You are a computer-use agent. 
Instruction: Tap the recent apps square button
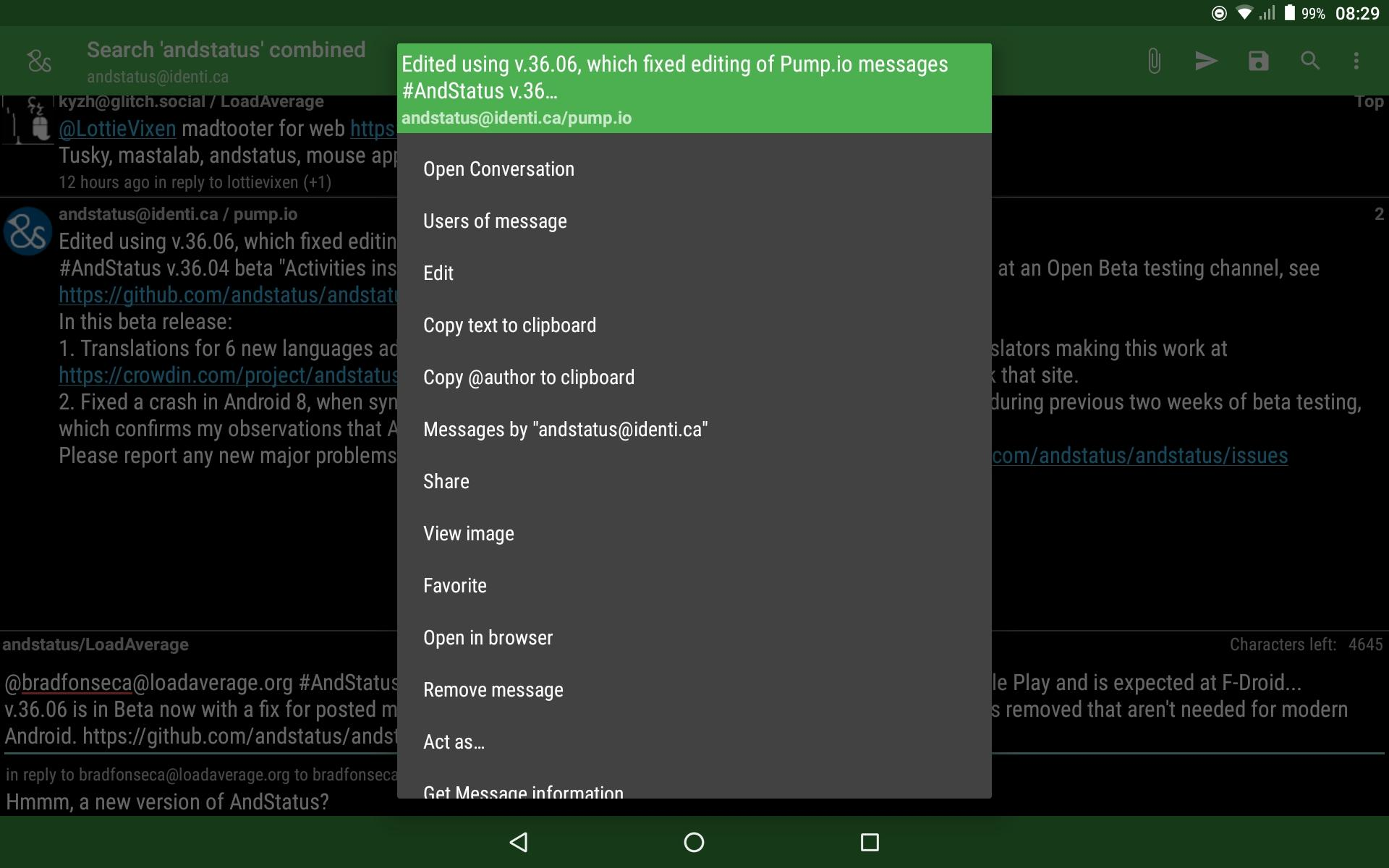pos(870,842)
